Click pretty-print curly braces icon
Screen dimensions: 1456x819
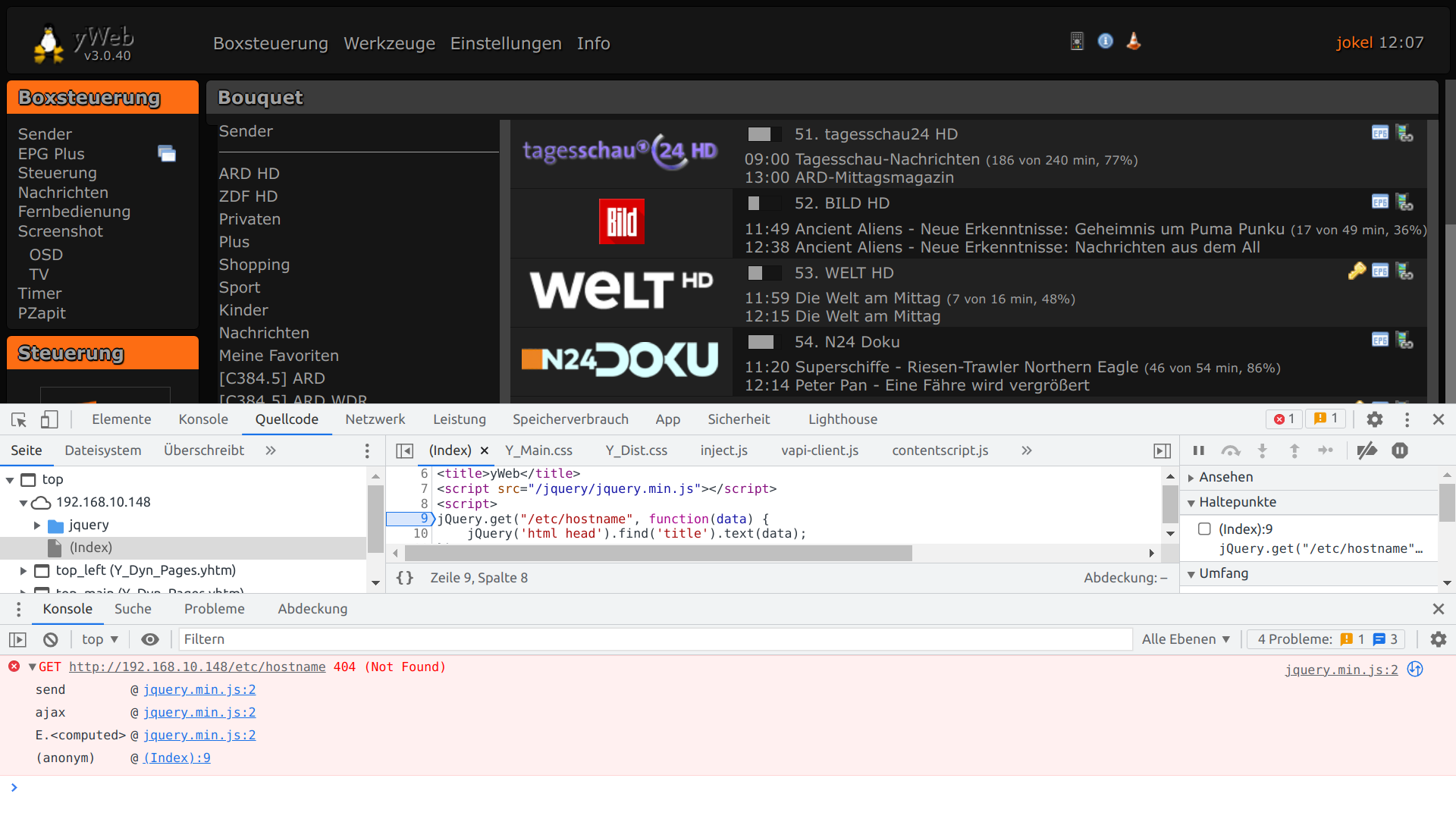coord(405,578)
